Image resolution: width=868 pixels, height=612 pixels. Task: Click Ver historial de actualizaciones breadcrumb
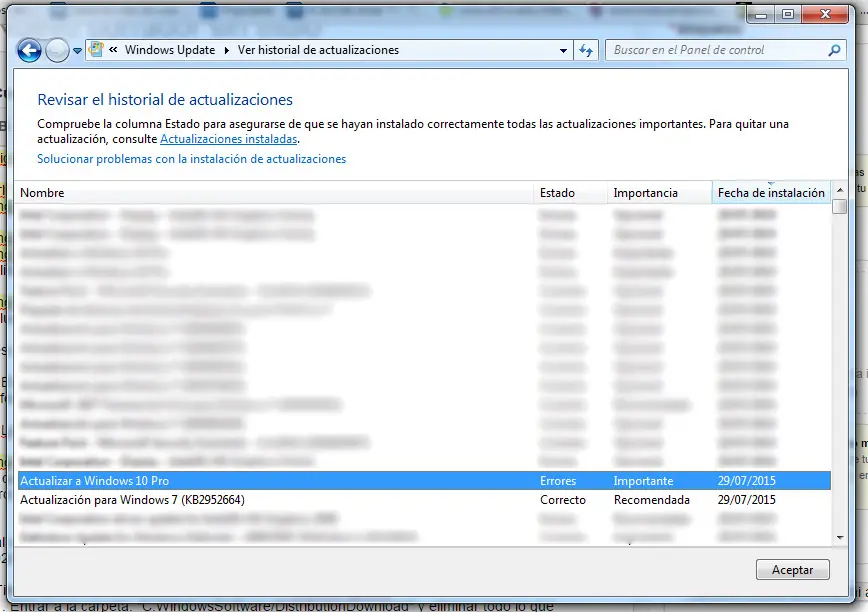click(318, 50)
